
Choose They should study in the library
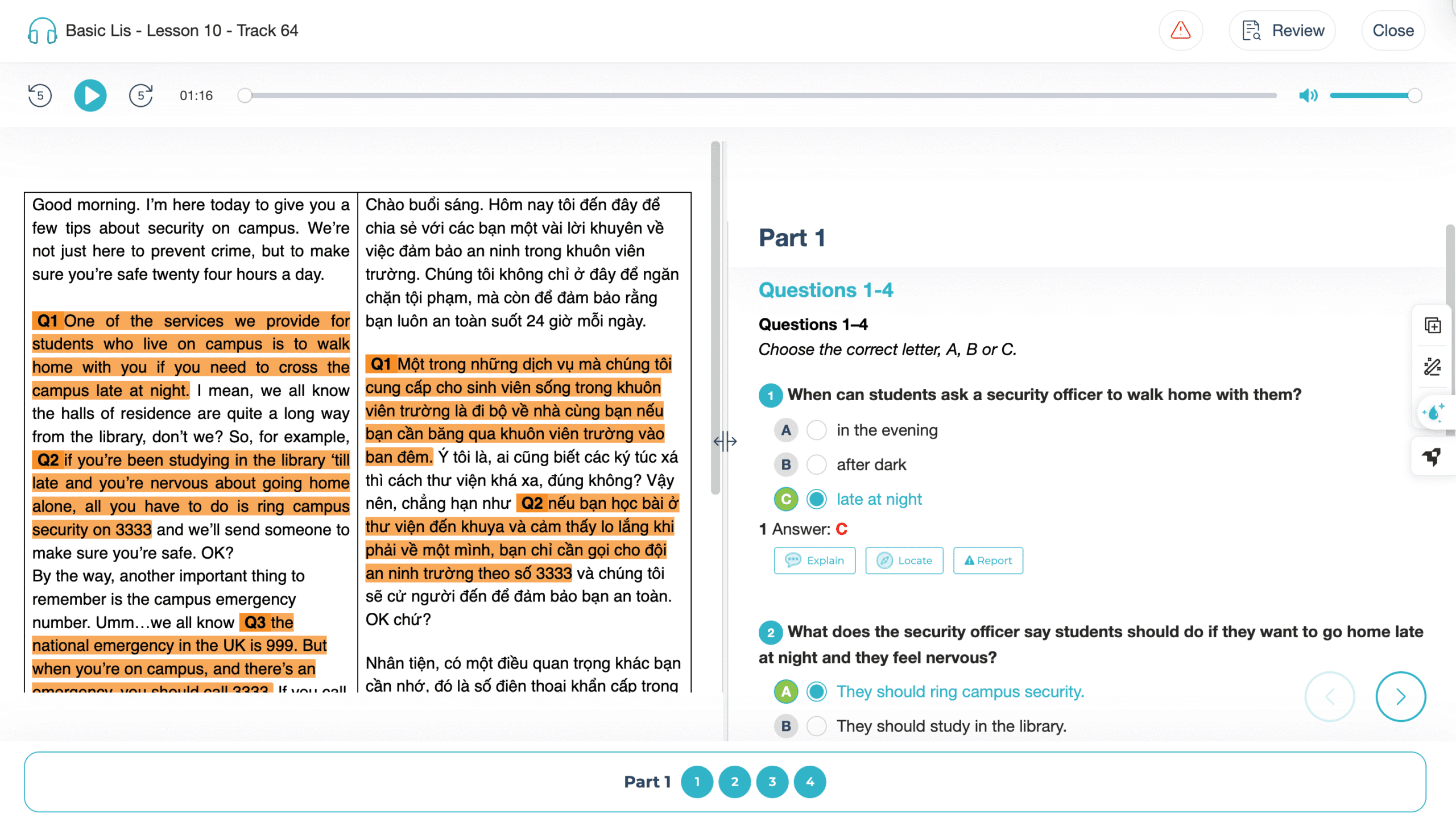(817, 726)
